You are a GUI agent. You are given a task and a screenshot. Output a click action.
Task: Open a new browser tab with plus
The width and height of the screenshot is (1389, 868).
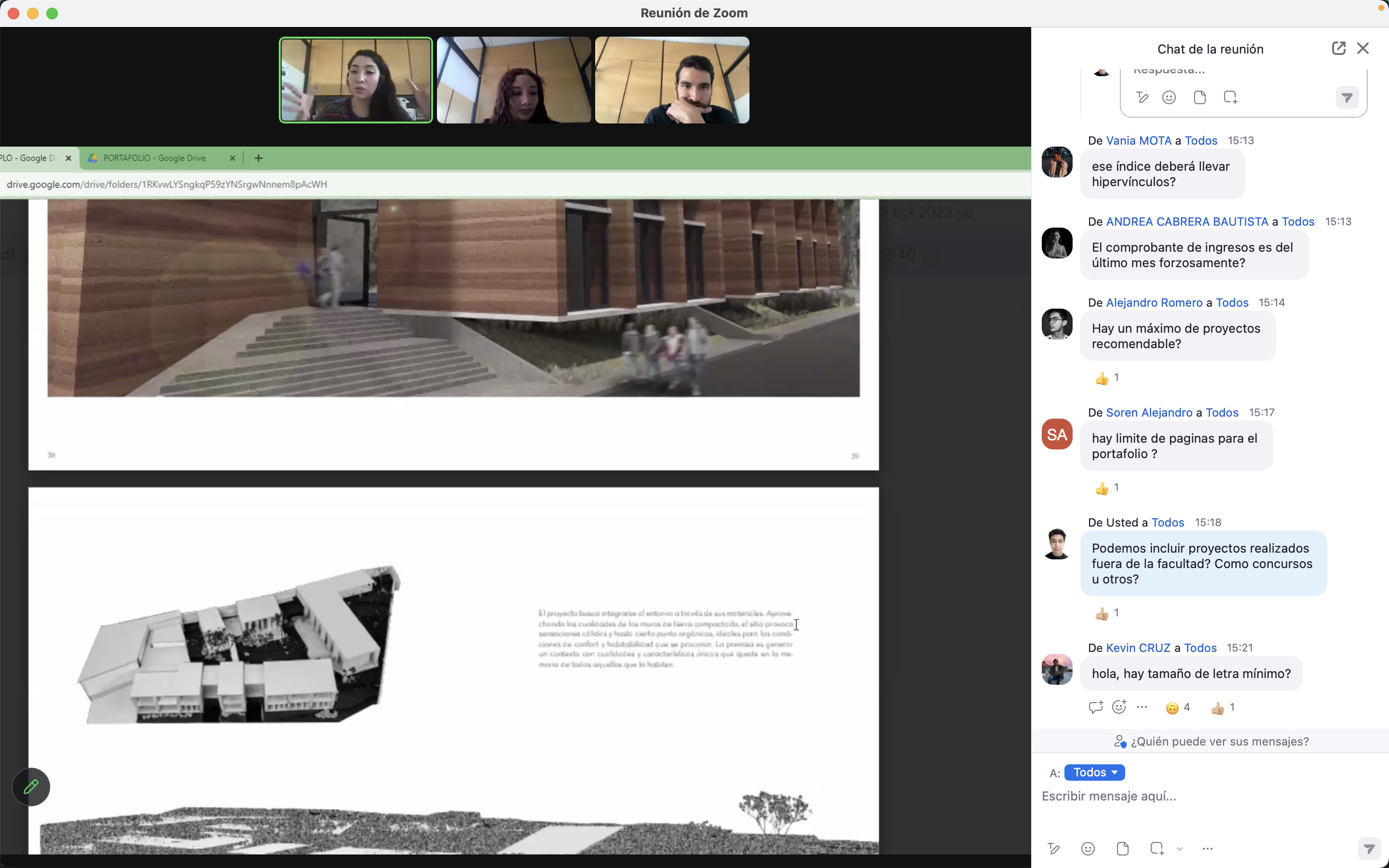point(259,158)
